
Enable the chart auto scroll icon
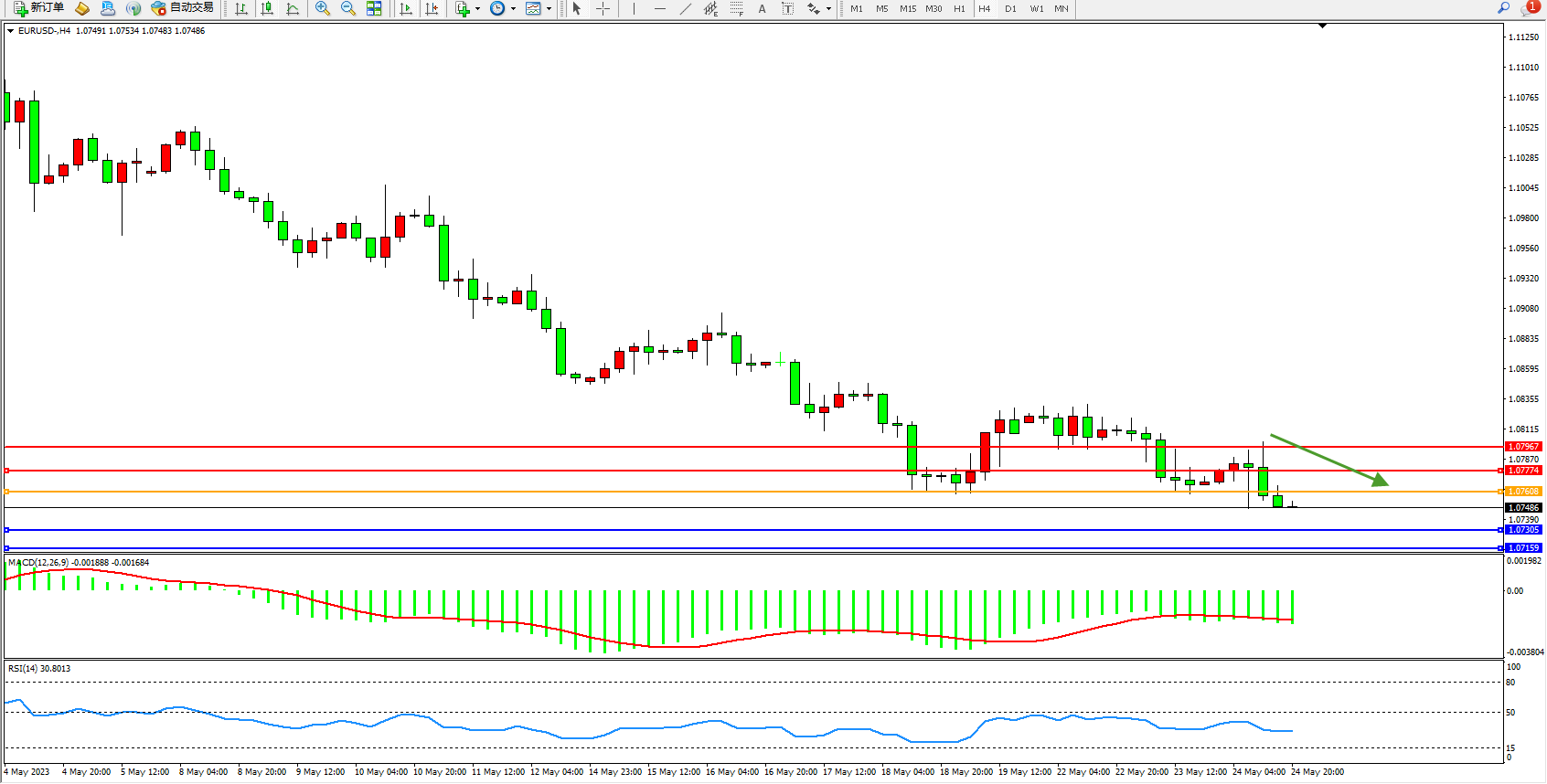pos(406,8)
